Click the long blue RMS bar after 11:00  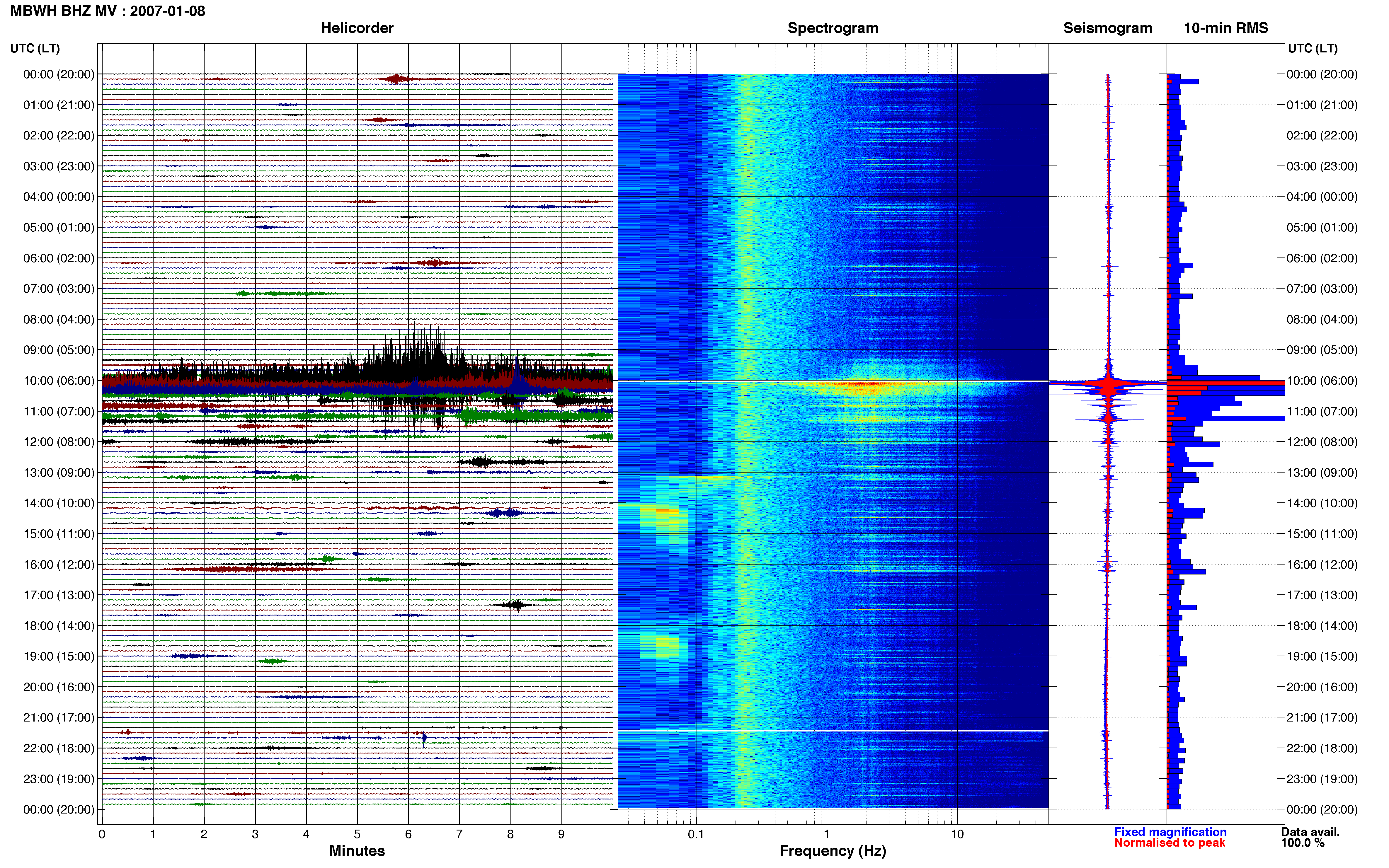point(1225,419)
